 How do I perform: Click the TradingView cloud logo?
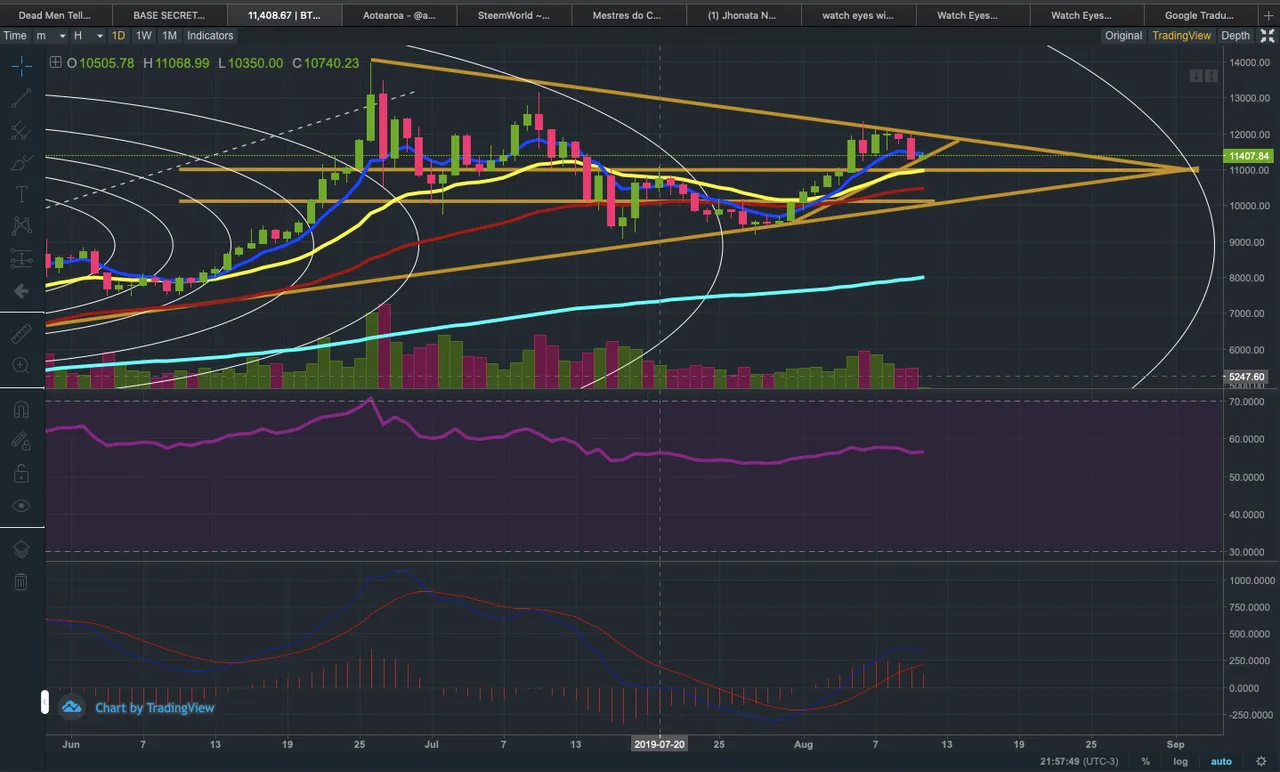71,707
